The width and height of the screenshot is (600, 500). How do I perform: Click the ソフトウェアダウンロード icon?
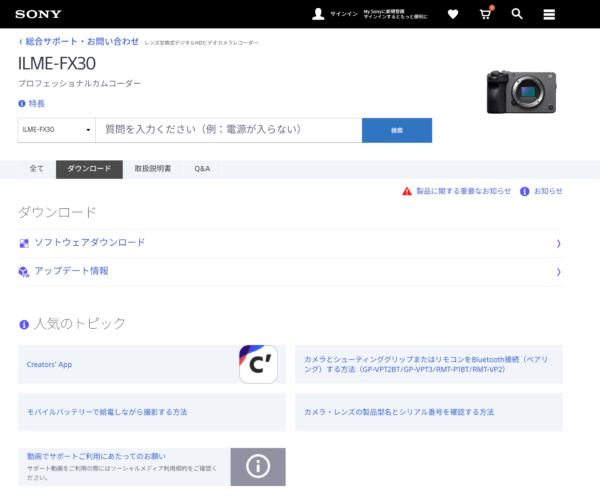click(x=24, y=243)
